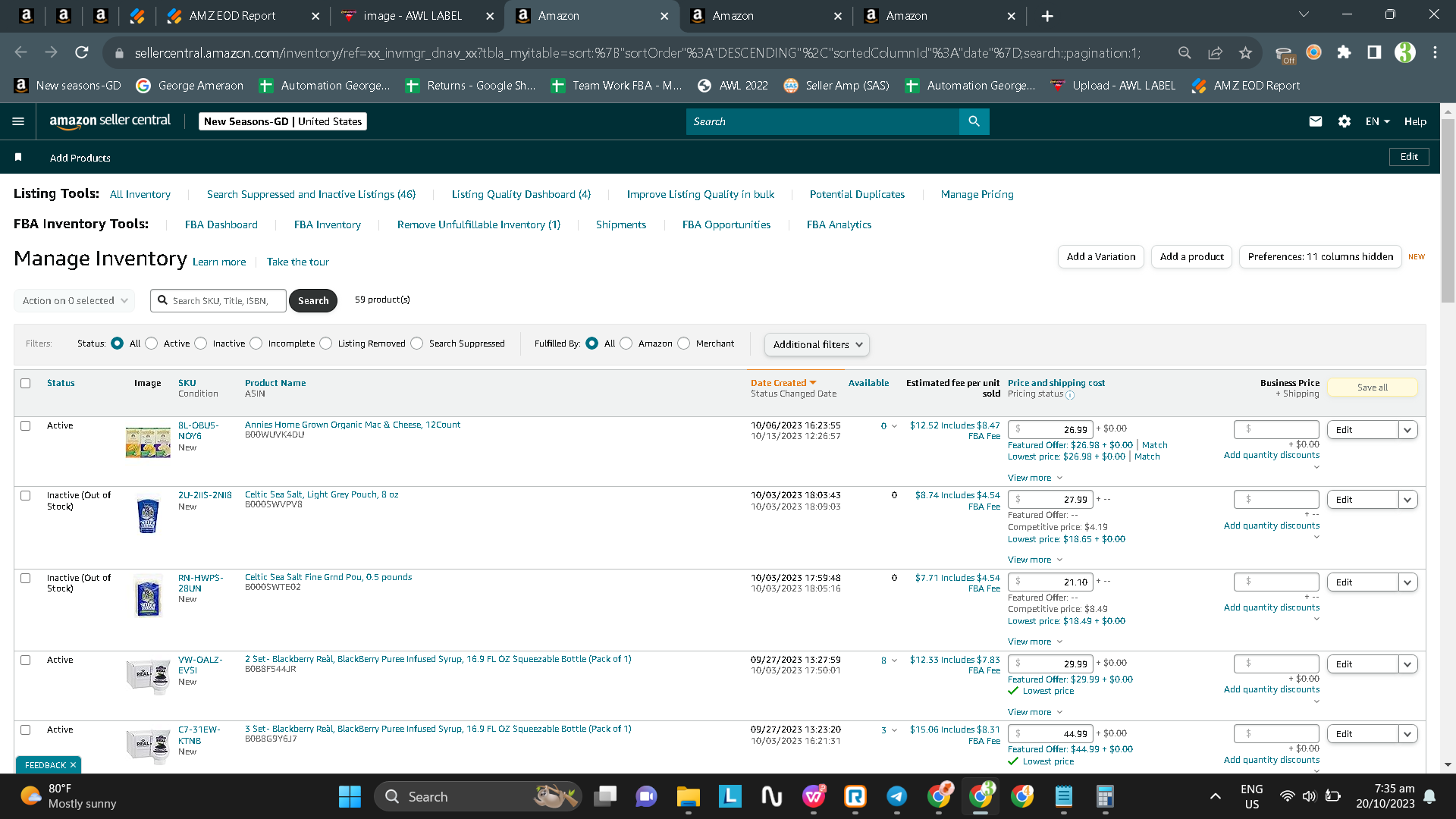The height and width of the screenshot is (819, 1456).
Task: Choose the Incomplete status radio filter
Action: pos(256,344)
